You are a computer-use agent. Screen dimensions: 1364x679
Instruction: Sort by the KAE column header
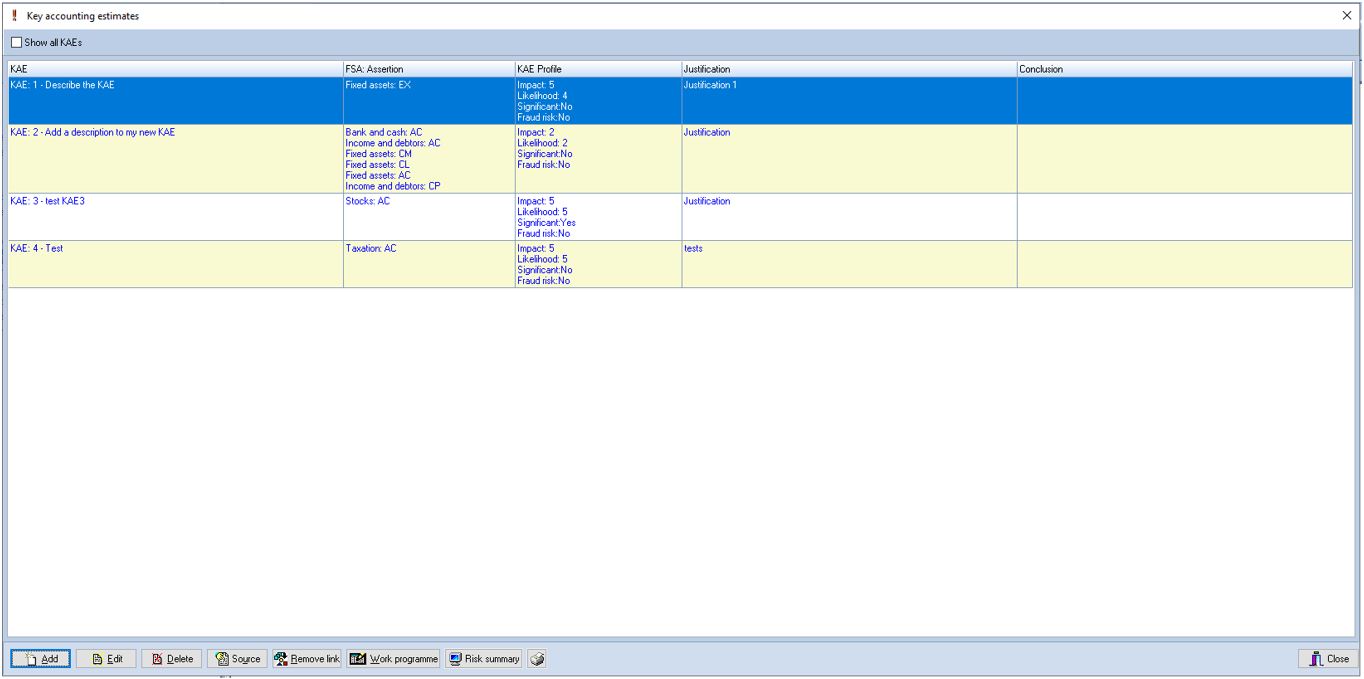[x=175, y=69]
